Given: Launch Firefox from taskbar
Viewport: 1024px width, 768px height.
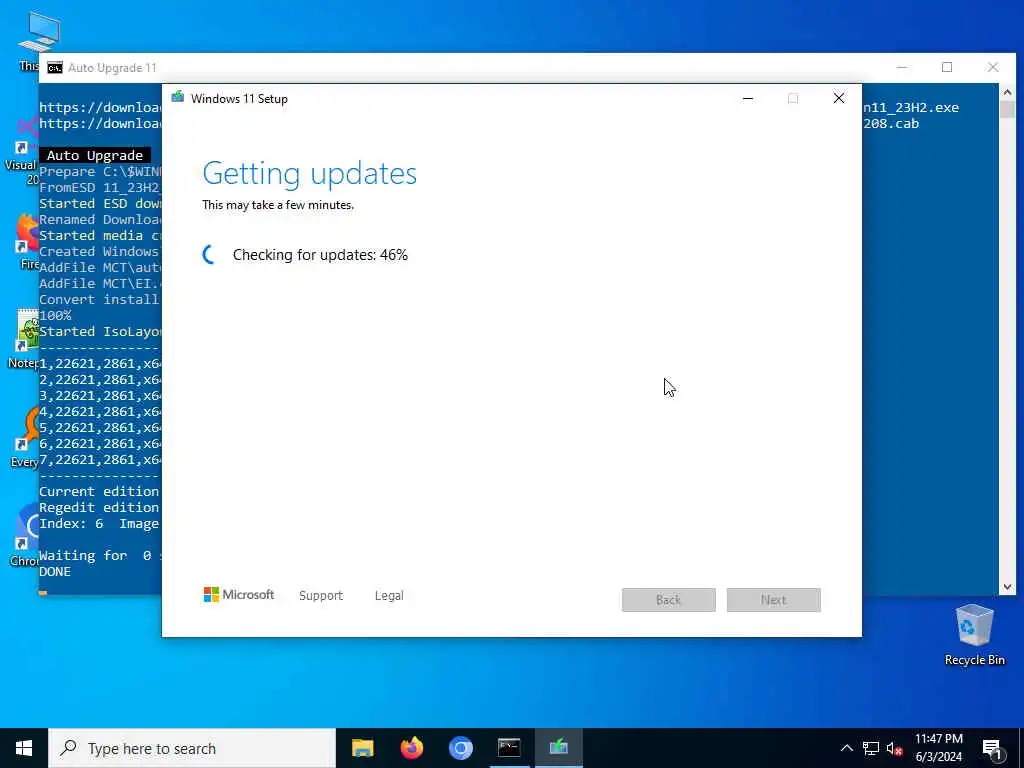Looking at the screenshot, I should click(411, 748).
